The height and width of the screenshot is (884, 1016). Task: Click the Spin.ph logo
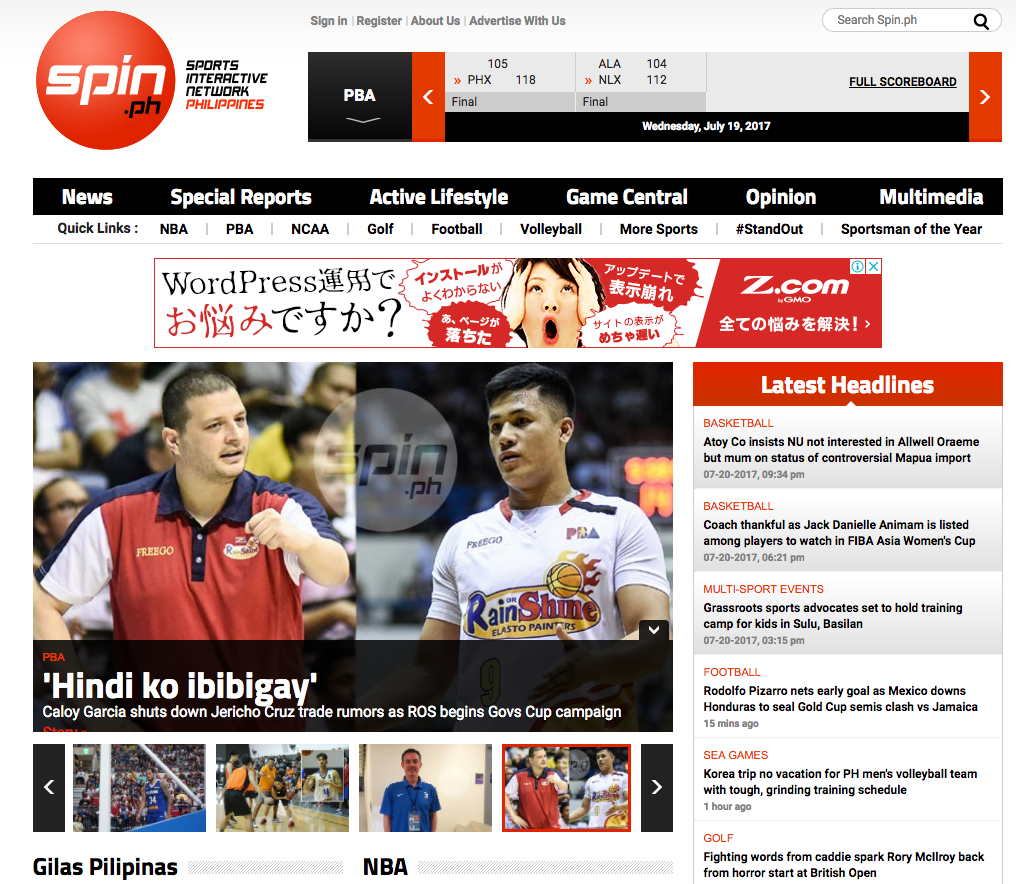click(106, 80)
